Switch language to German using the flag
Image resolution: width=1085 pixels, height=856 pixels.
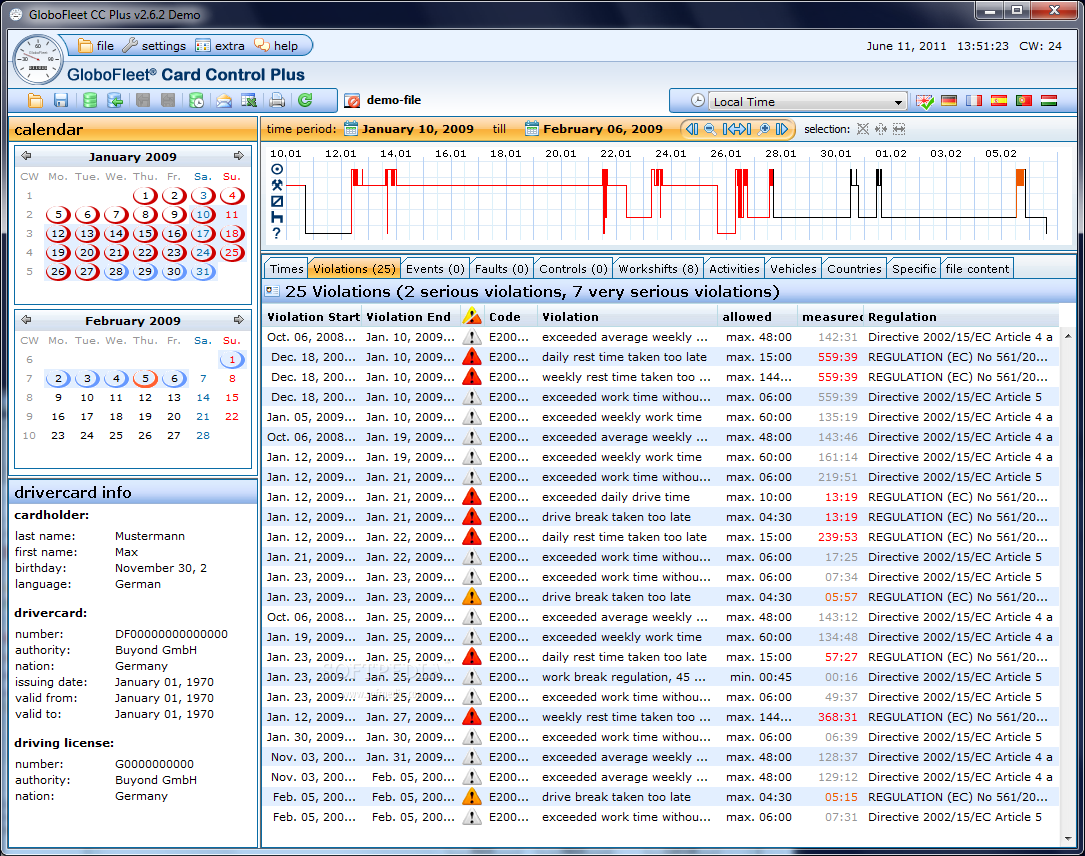click(949, 101)
